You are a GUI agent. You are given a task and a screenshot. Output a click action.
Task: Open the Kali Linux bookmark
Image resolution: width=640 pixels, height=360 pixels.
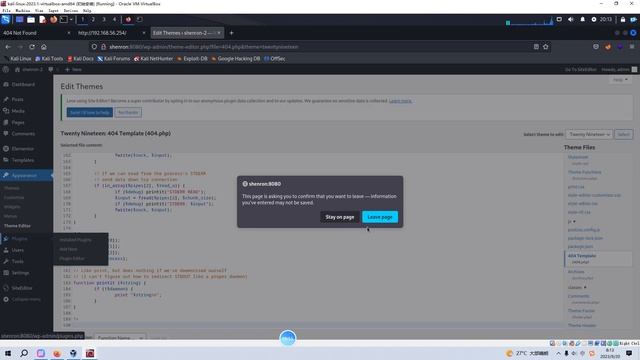pos(18,59)
